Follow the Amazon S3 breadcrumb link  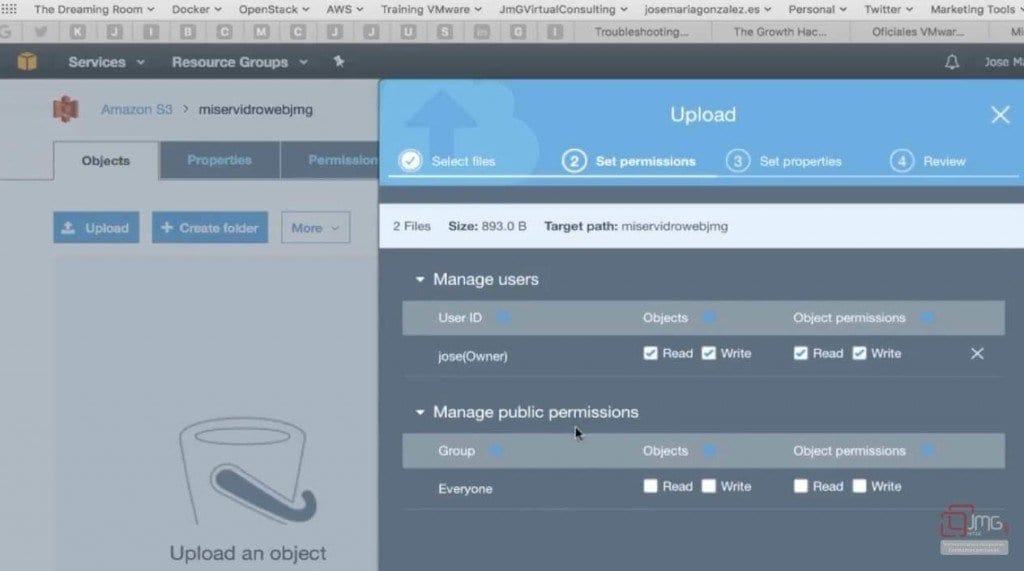(136, 109)
